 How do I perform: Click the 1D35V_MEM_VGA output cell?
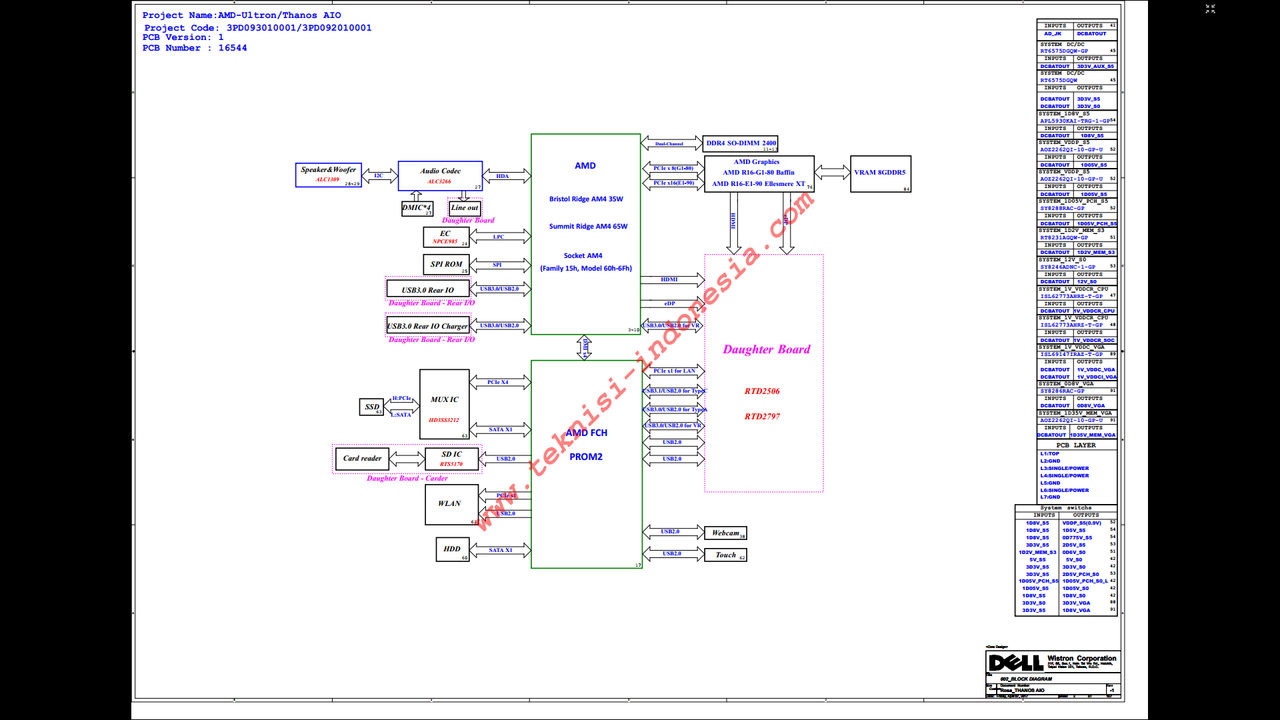1093,435
